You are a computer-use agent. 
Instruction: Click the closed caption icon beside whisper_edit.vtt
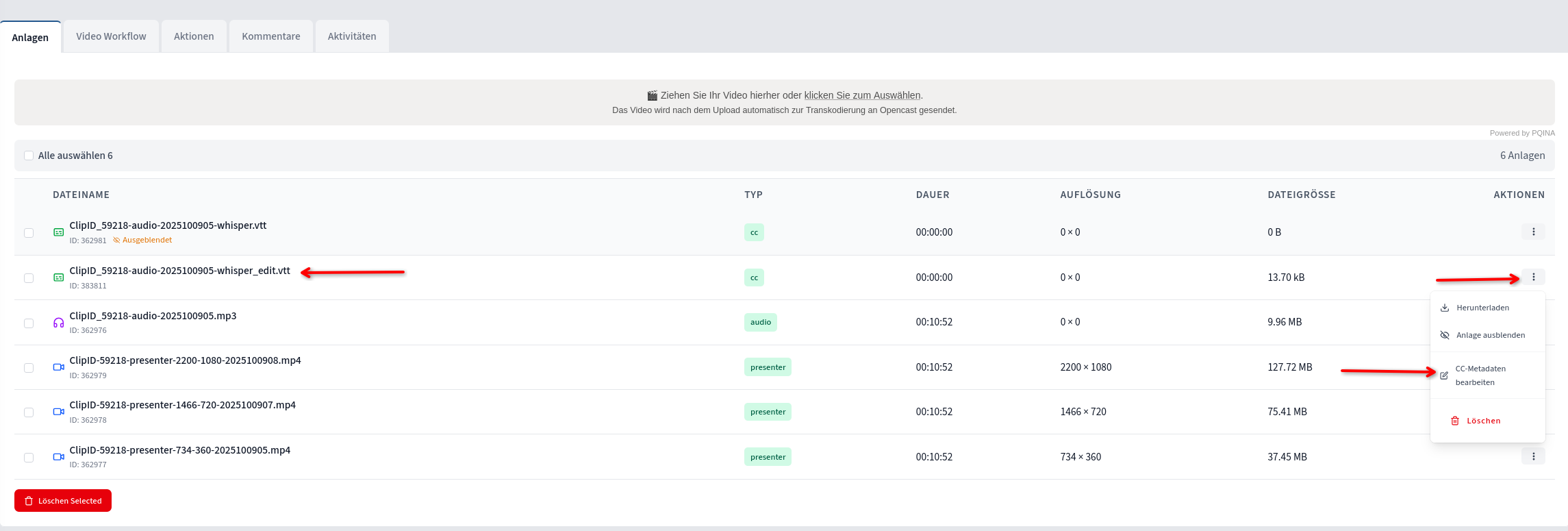point(59,277)
